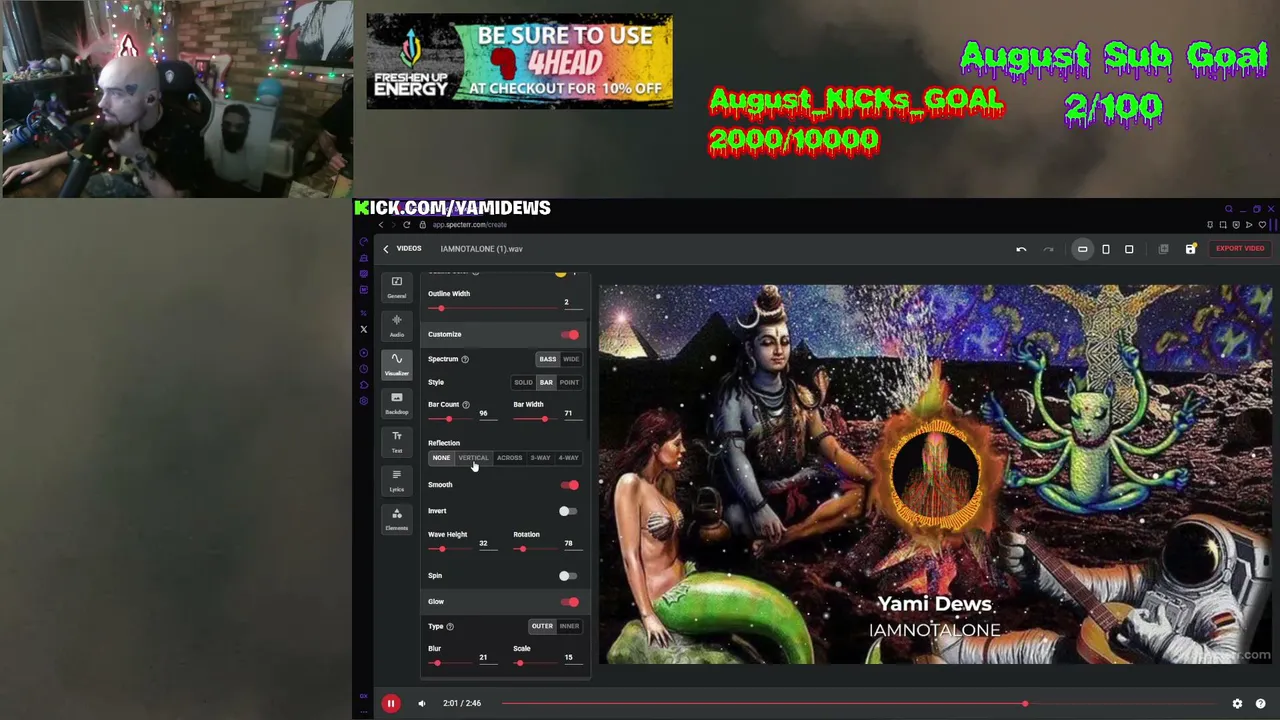The image size is (1280, 720).
Task: Open browser search magnifier icon
Action: [1229, 209]
